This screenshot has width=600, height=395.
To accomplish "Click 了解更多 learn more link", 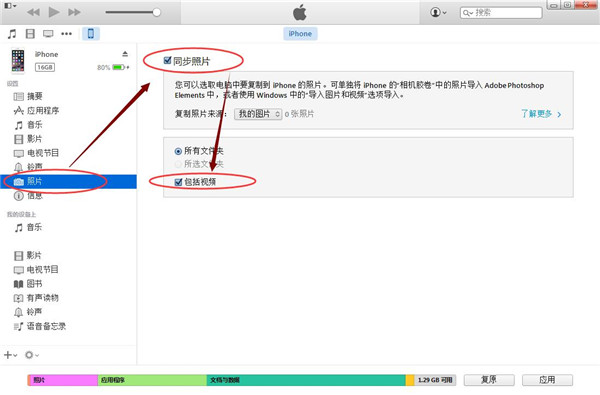I will tap(541, 114).
